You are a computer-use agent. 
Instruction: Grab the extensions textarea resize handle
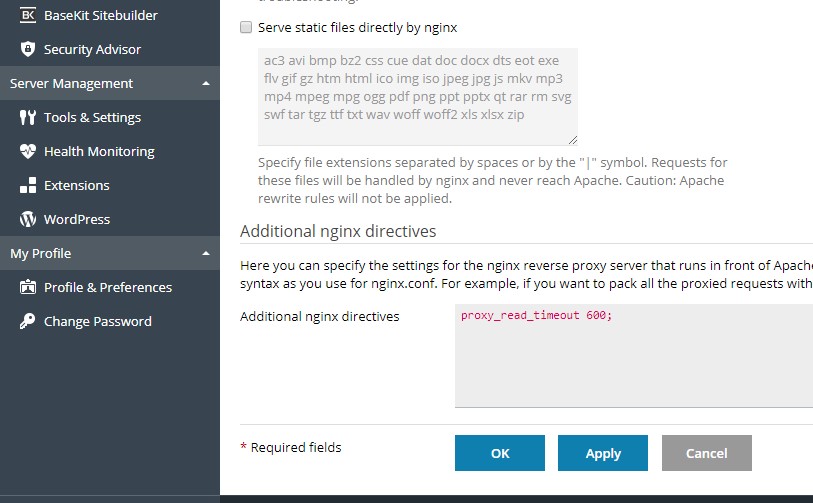[x=573, y=141]
